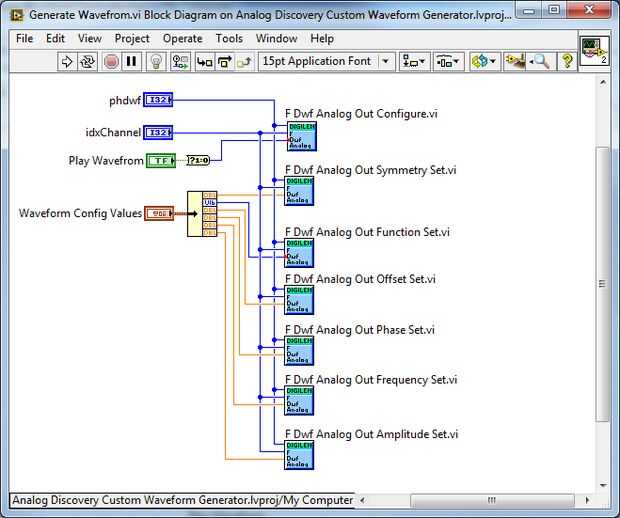Click Run Continuously toolbar icon
This screenshot has height=518, width=620.
tap(87, 62)
